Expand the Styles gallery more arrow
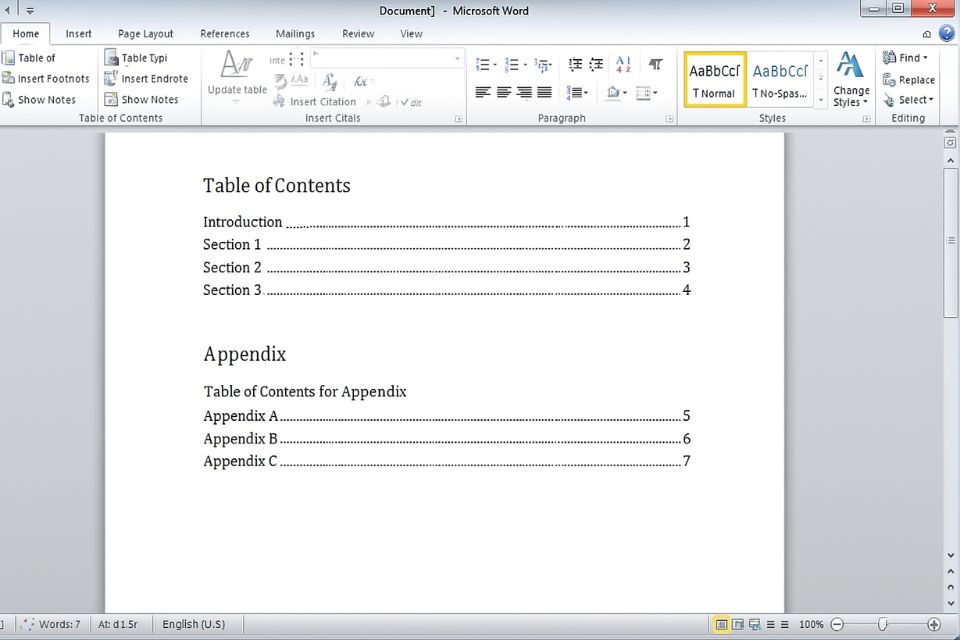Viewport: 960px width, 640px height. tap(821, 100)
